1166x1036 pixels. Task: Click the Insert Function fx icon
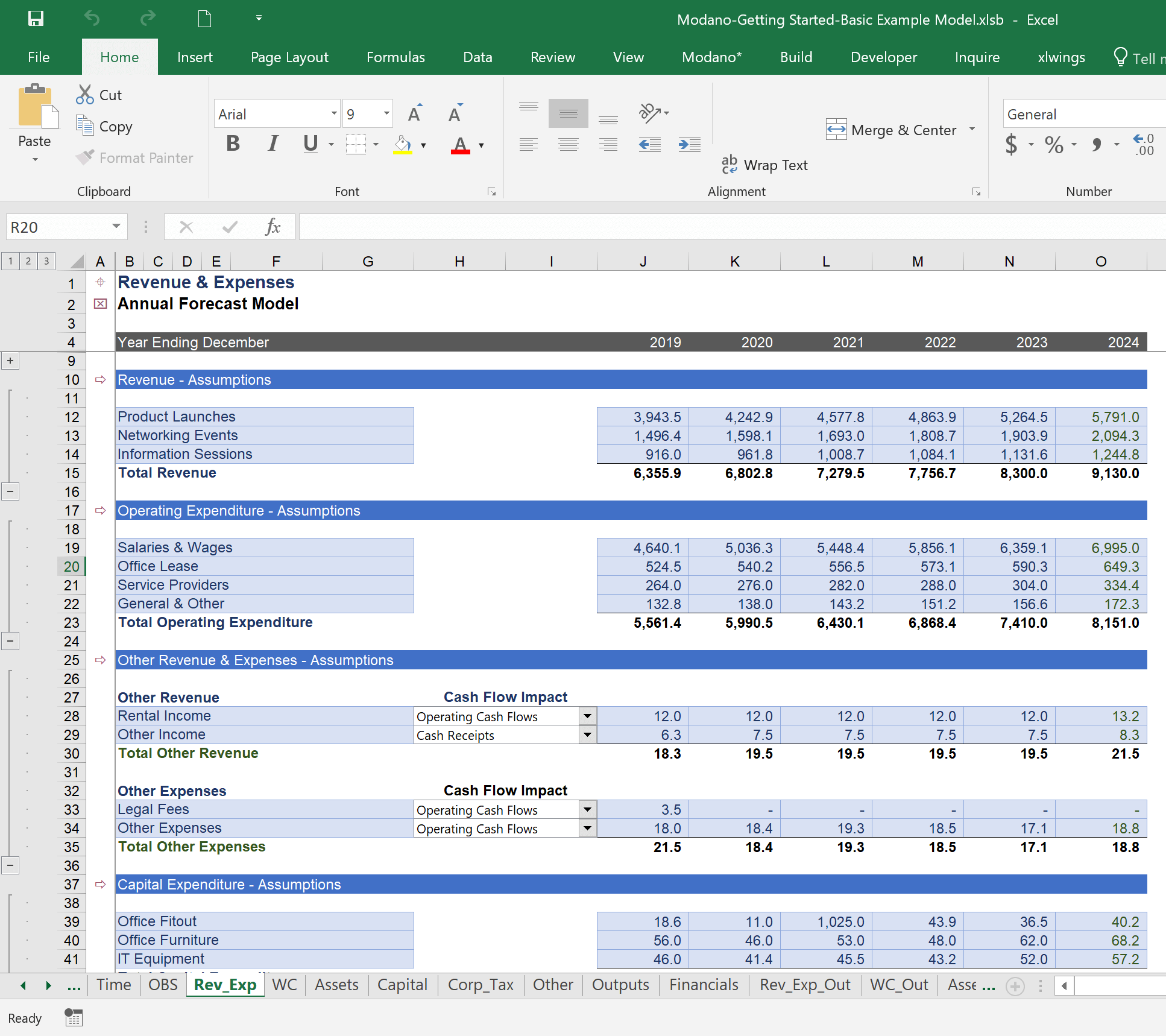[273, 227]
